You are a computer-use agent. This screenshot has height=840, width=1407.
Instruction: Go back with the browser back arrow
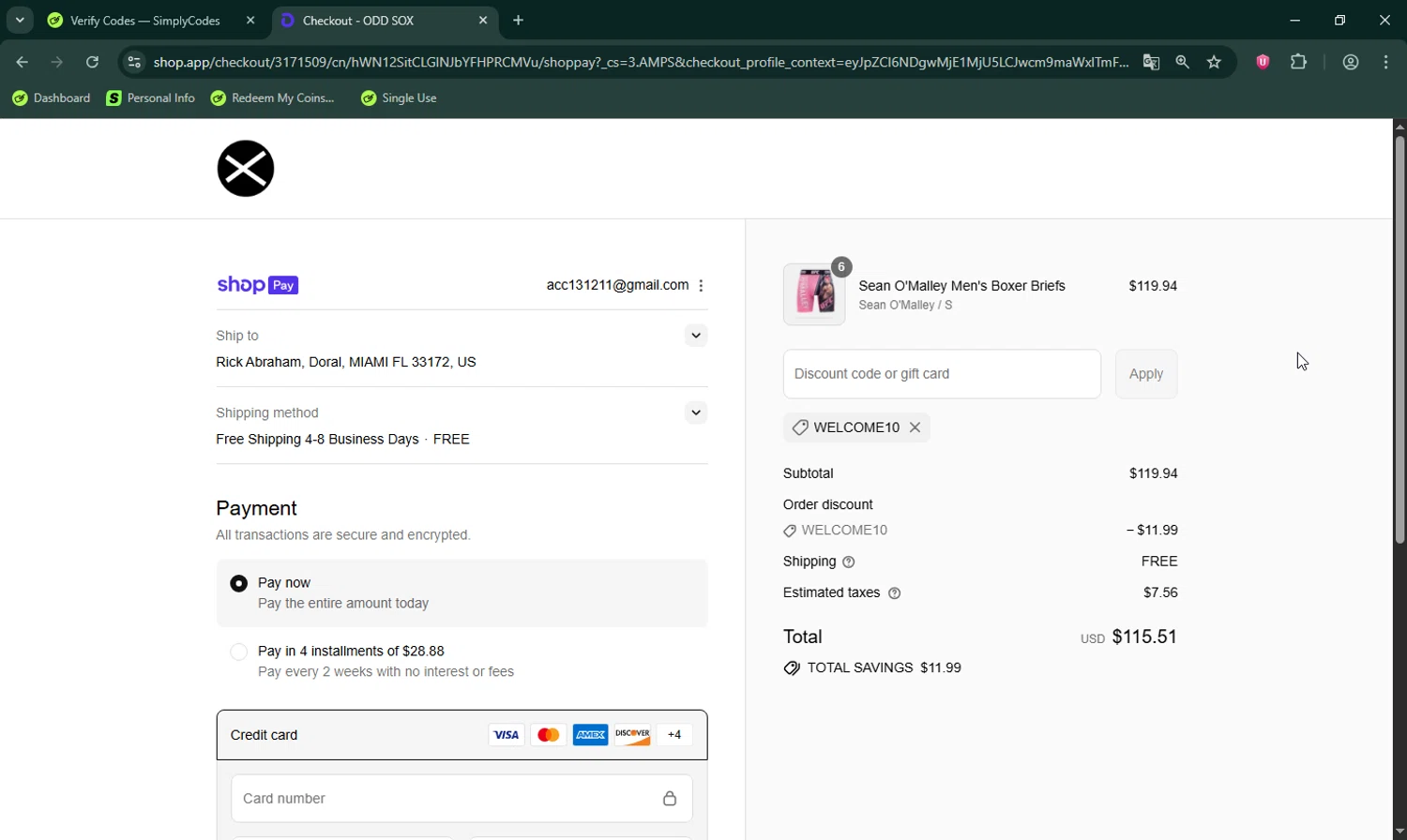(22, 63)
